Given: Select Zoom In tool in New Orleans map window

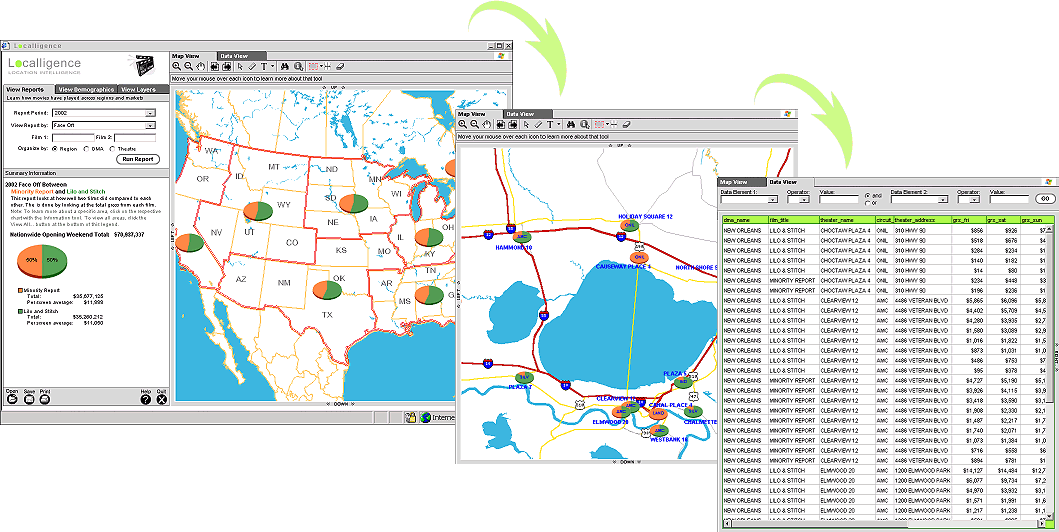Looking at the screenshot, I should point(463,124).
